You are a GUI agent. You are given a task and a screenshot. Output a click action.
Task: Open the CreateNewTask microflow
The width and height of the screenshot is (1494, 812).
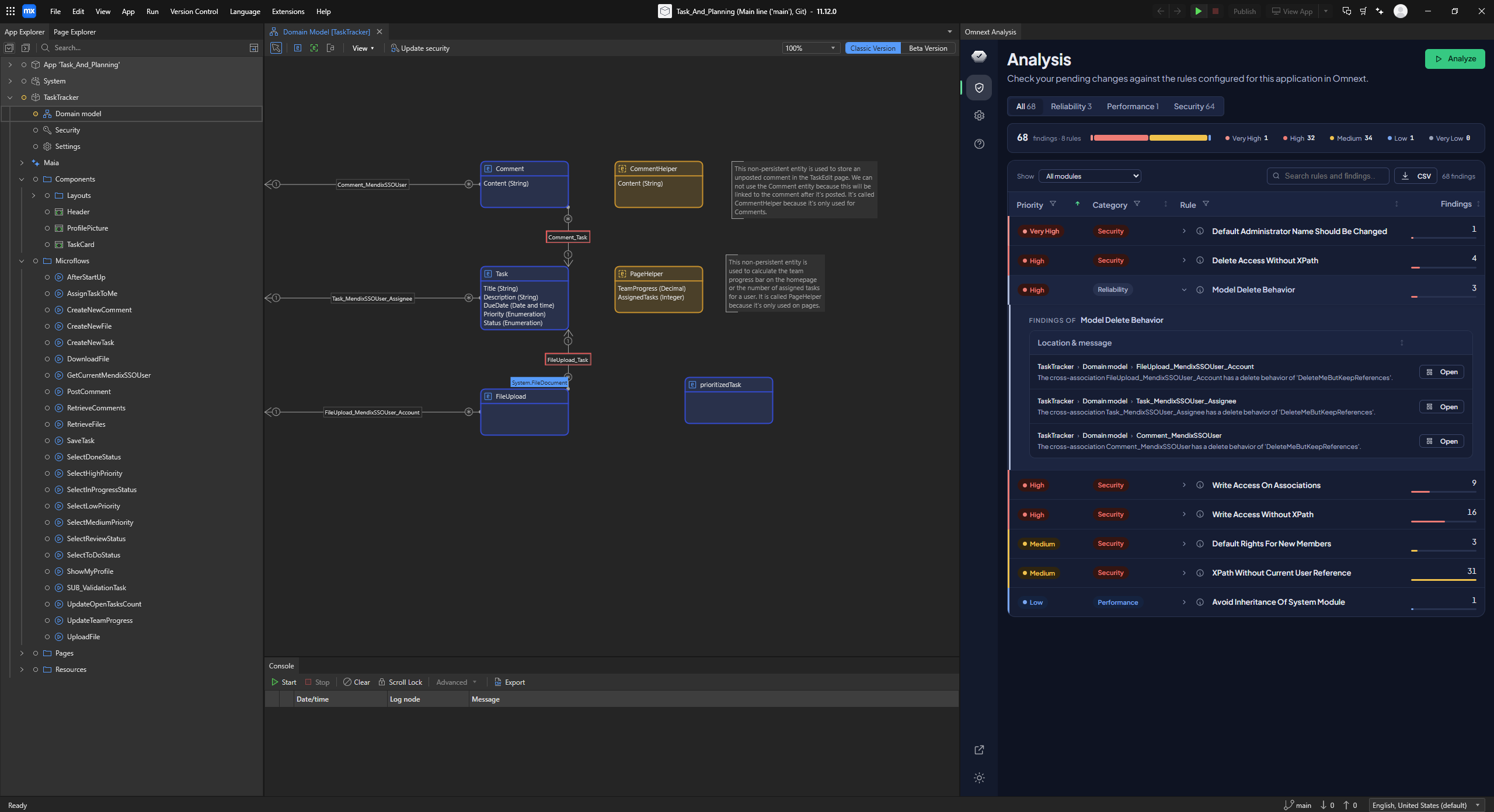pos(90,343)
